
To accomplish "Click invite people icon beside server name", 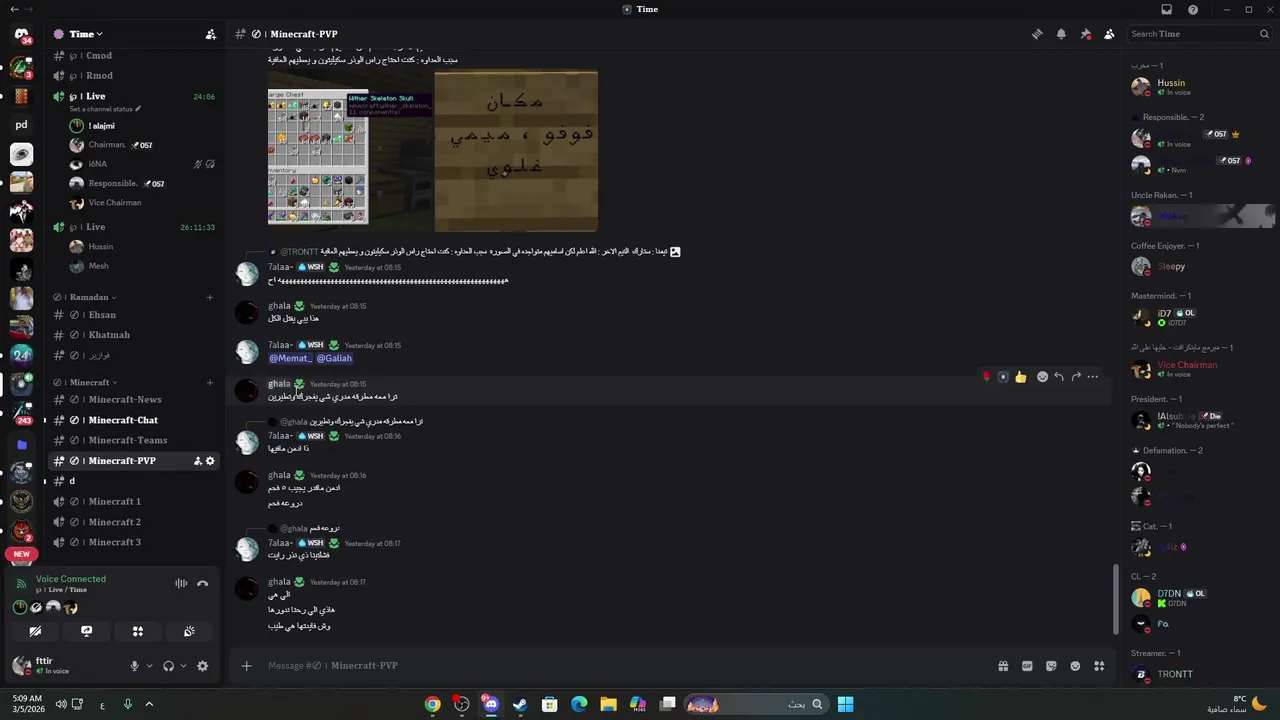I will [x=210, y=34].
